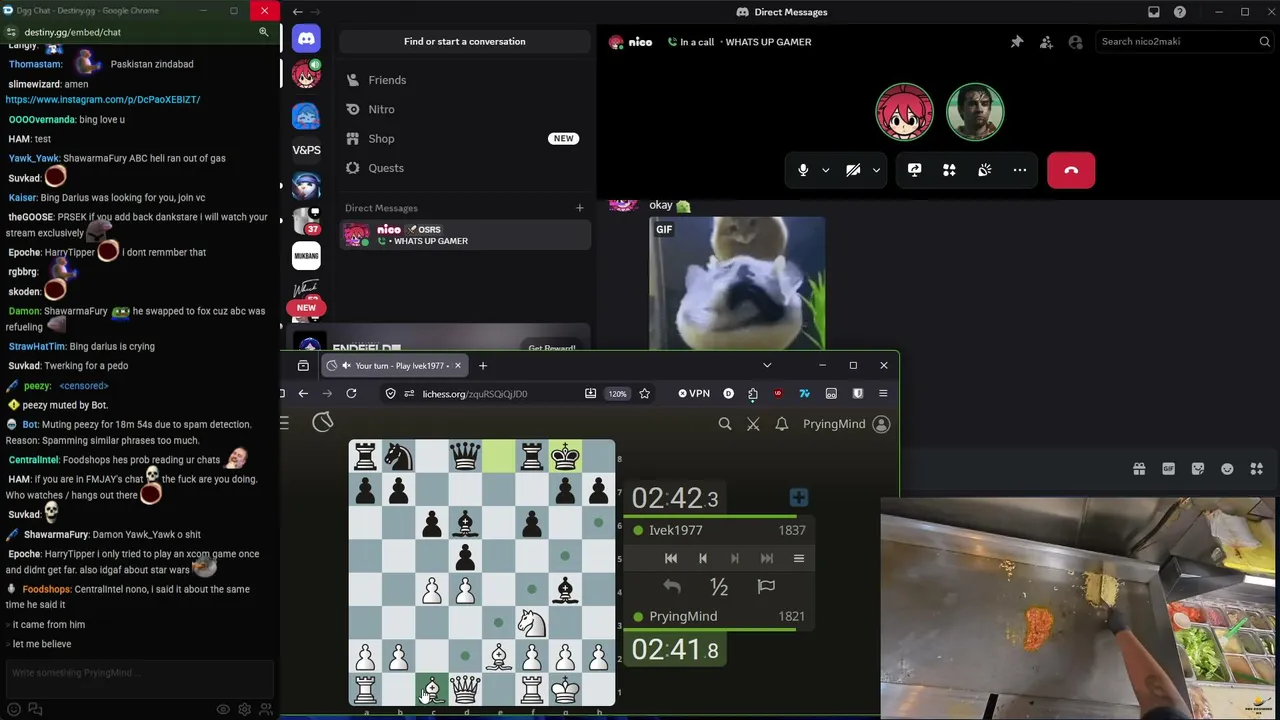Show the user profile panel in Discord

1075,42
